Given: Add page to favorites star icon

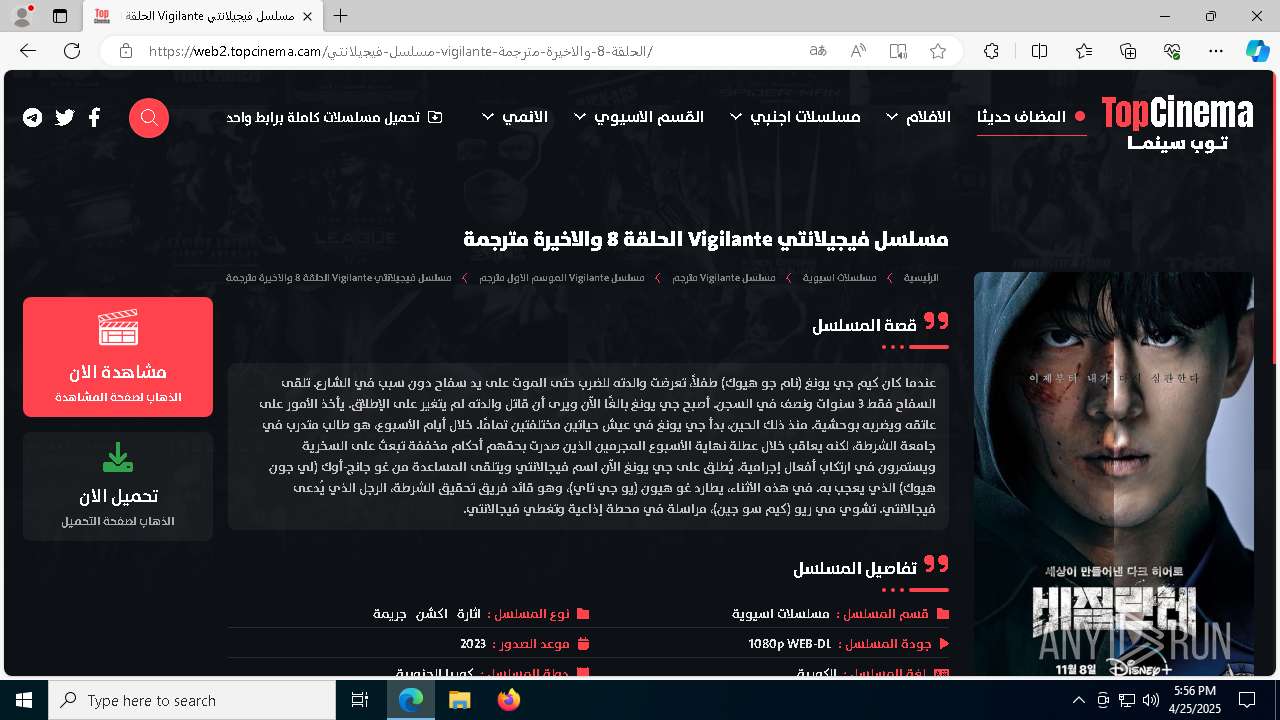Looking at the screenshot, I should pyautogui.click(x=938, y=51).
